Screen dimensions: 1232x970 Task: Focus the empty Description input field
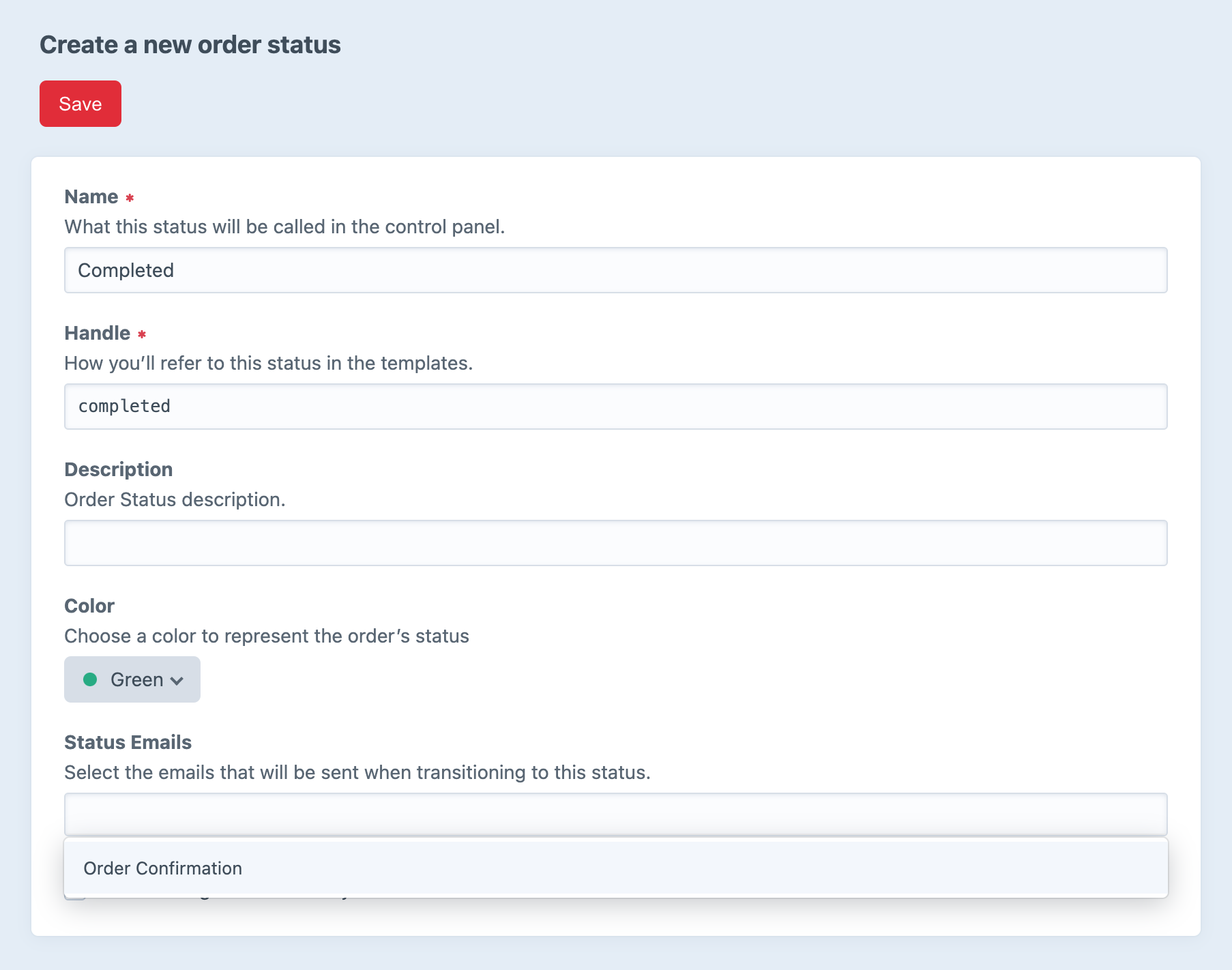(615, 543)
